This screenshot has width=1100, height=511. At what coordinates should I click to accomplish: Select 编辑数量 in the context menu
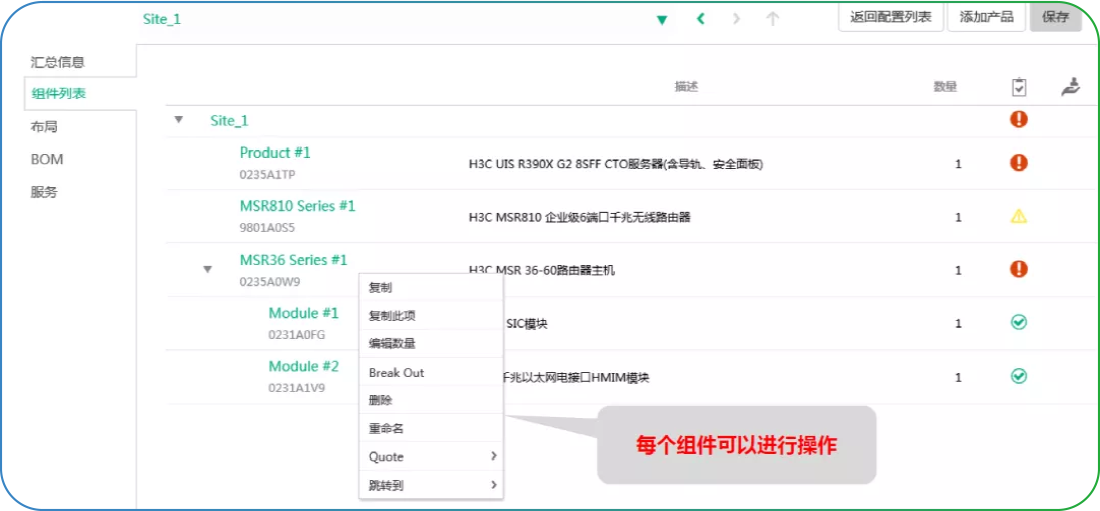[431, 344]
